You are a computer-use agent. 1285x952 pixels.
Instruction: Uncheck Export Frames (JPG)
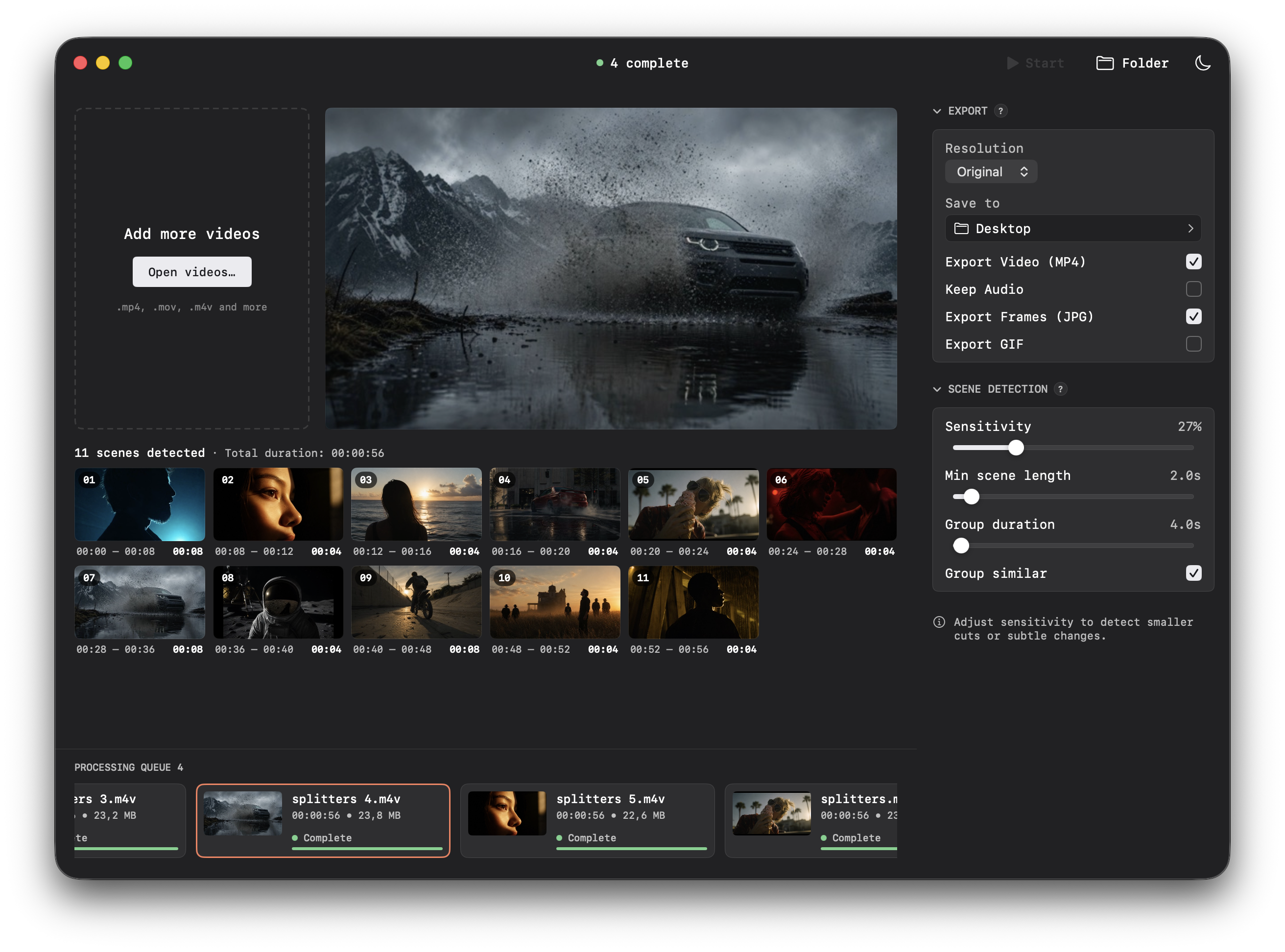[1193, 316]
